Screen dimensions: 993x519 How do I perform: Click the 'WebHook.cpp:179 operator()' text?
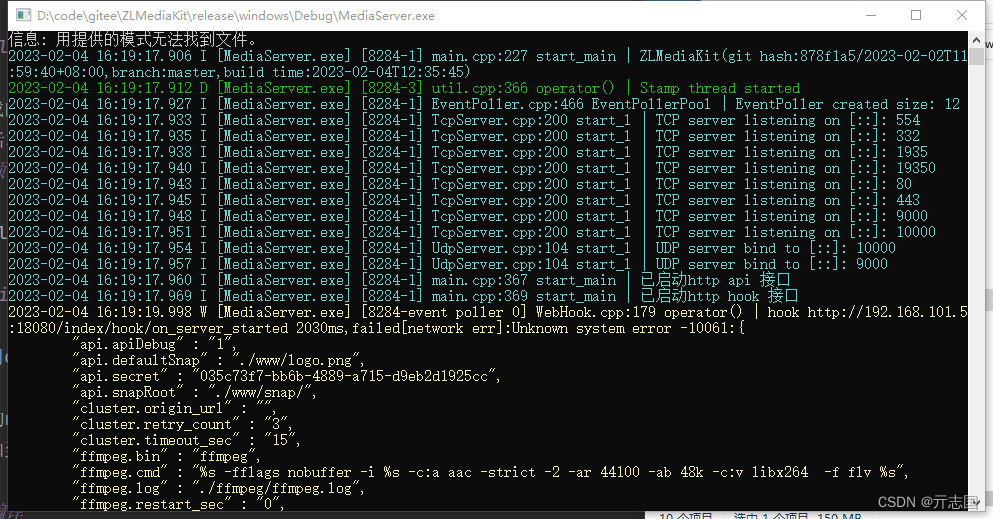(x=639, y=312)
